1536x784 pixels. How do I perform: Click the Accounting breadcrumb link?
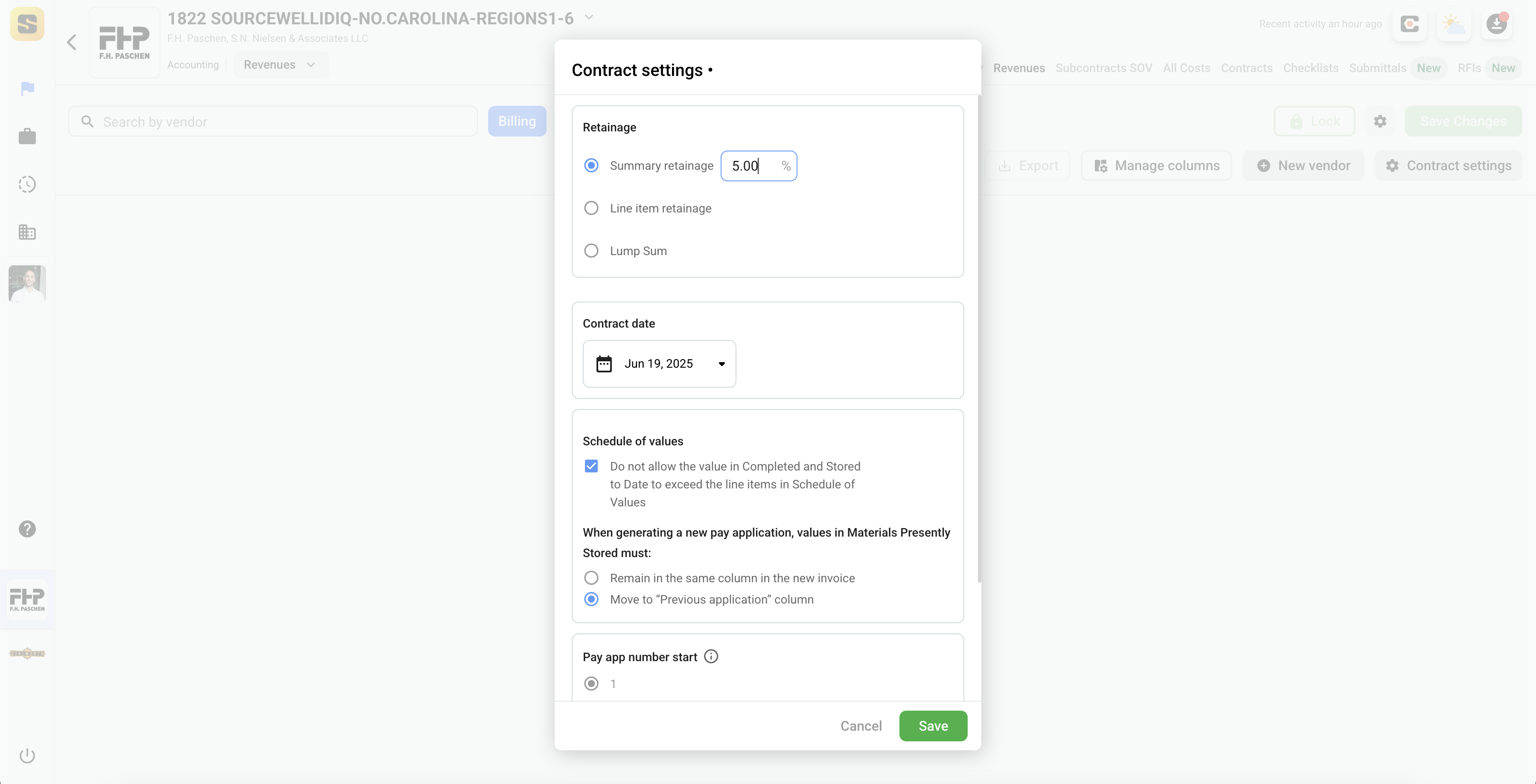tap(192, 65)
